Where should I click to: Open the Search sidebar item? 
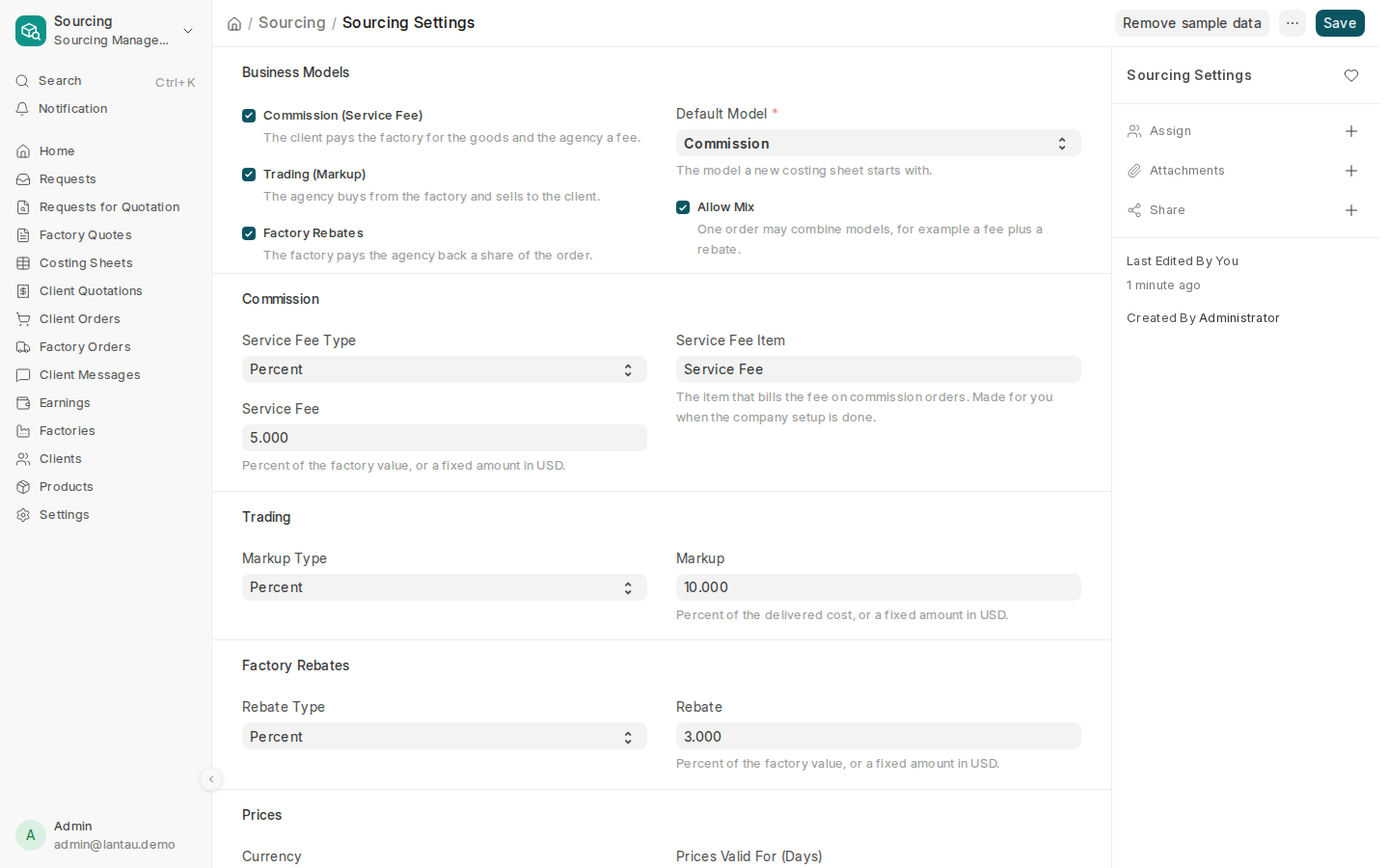pyautogui.click(x=106, y=81)
